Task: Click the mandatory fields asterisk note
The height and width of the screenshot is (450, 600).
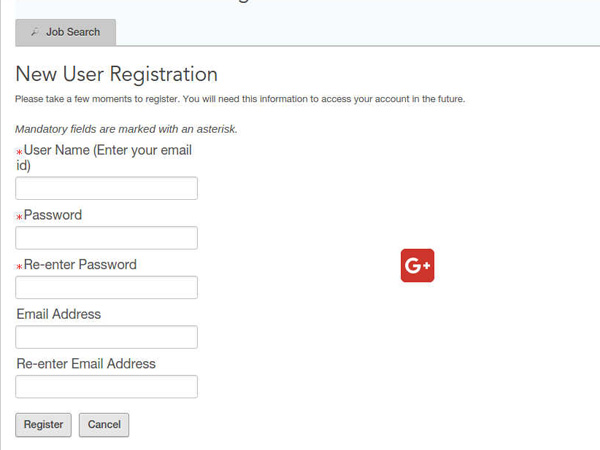Action: tap(126, 129)
